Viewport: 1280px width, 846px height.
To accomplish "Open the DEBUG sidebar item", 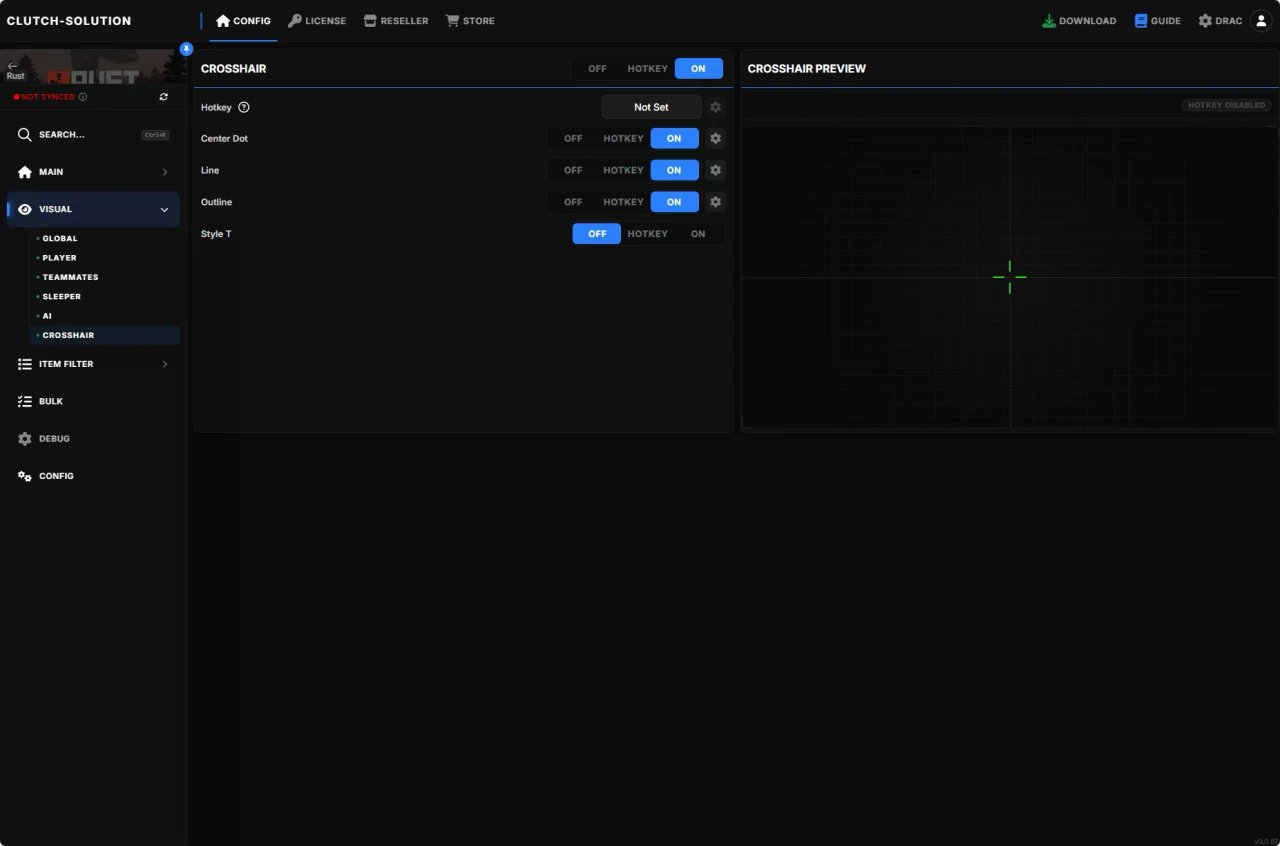I will pyautogui.click(x=93, y=439).
